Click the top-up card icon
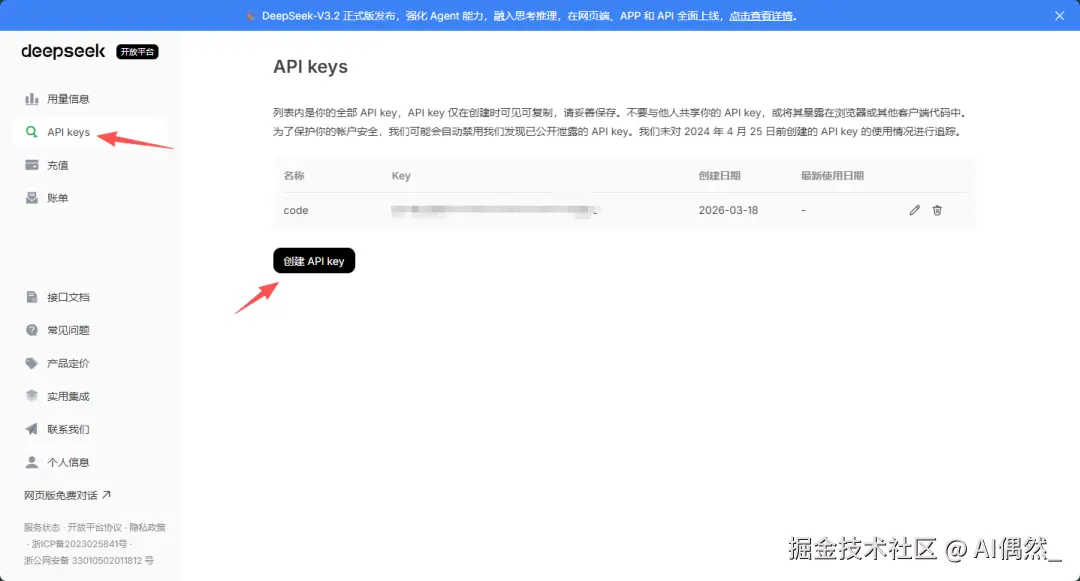Viewport: 1080px width, 581px height. 32,165
